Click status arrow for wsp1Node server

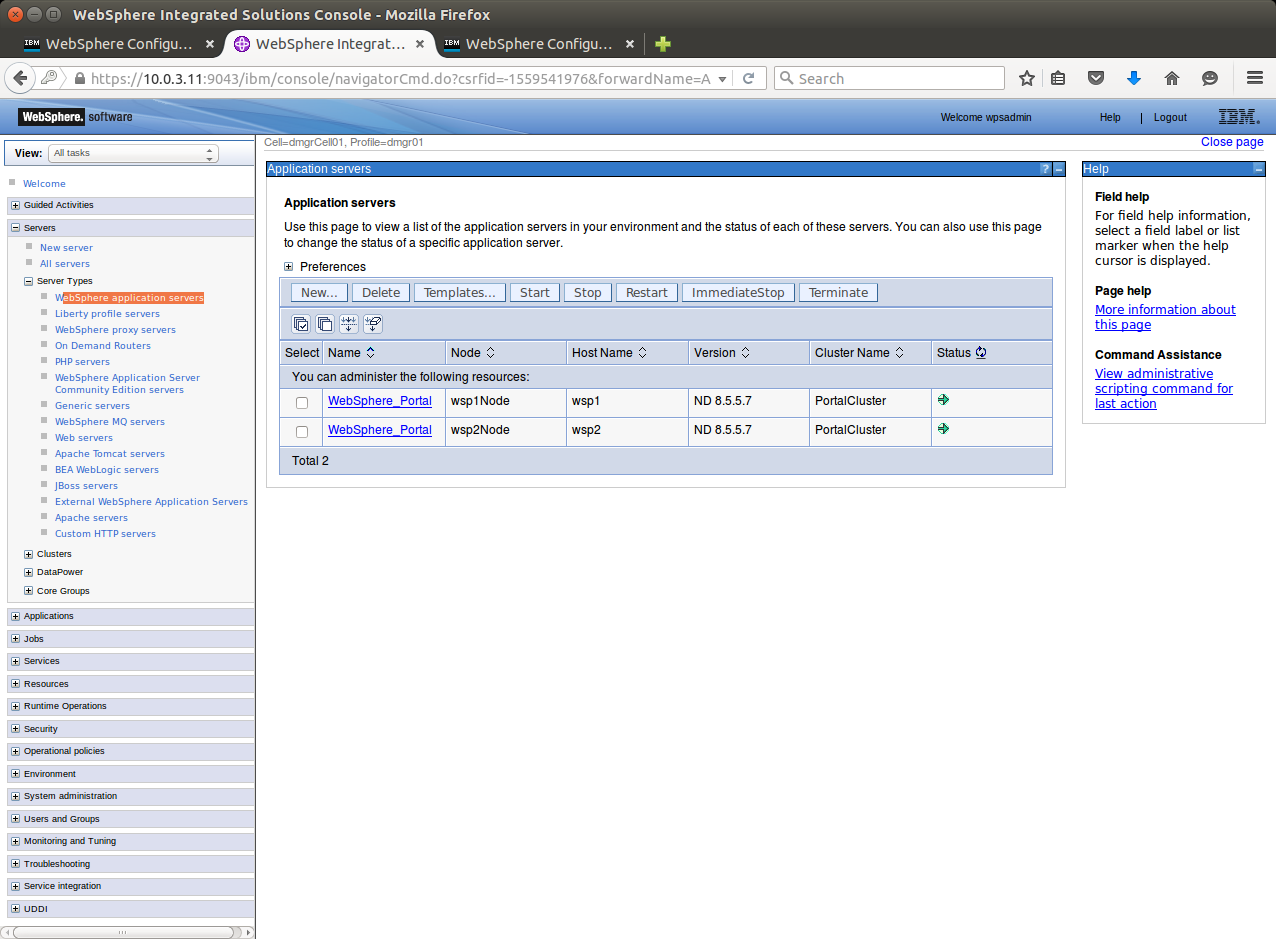pos(943,400)
